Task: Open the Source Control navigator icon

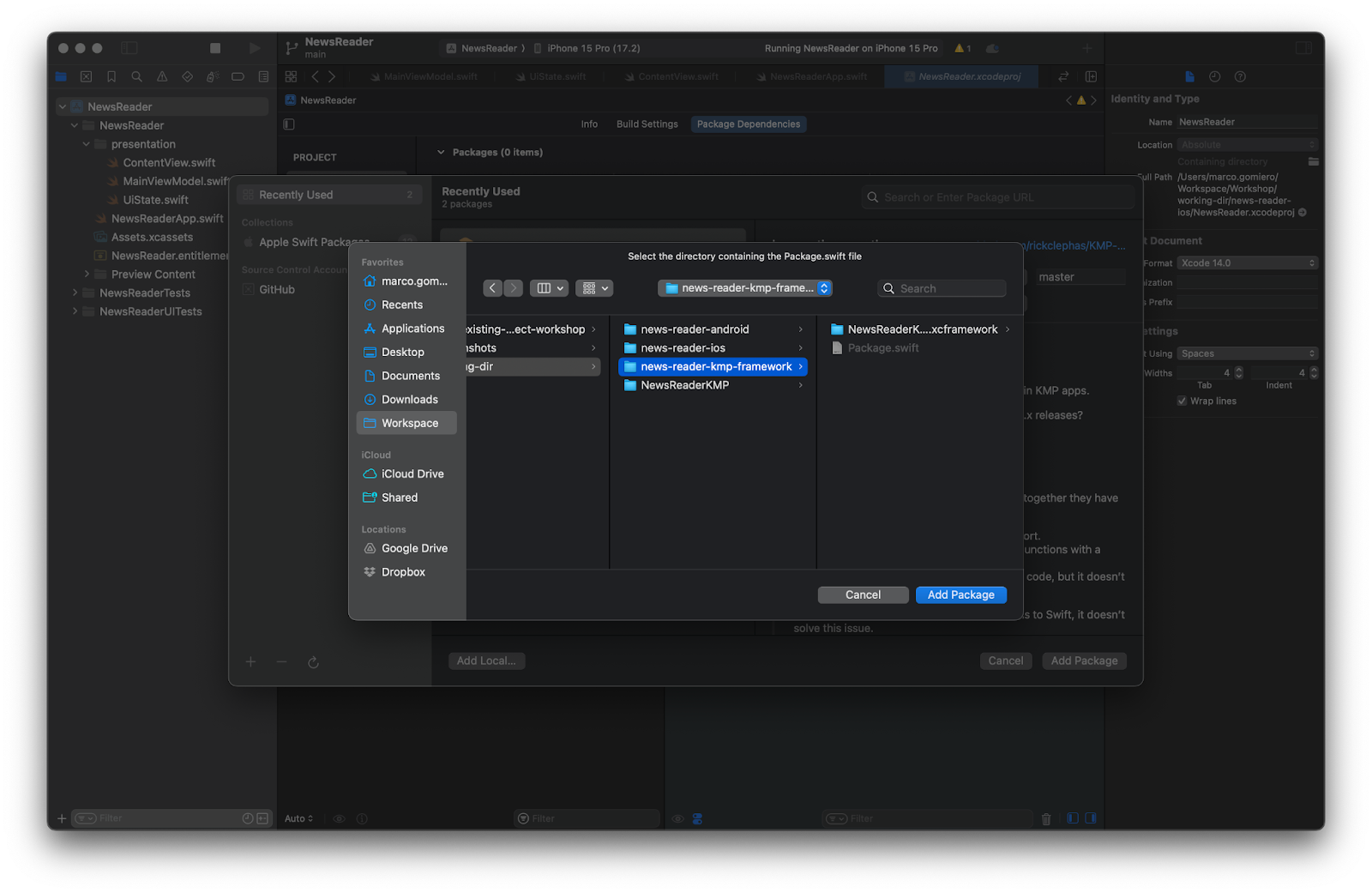Action: pos(86,76)
